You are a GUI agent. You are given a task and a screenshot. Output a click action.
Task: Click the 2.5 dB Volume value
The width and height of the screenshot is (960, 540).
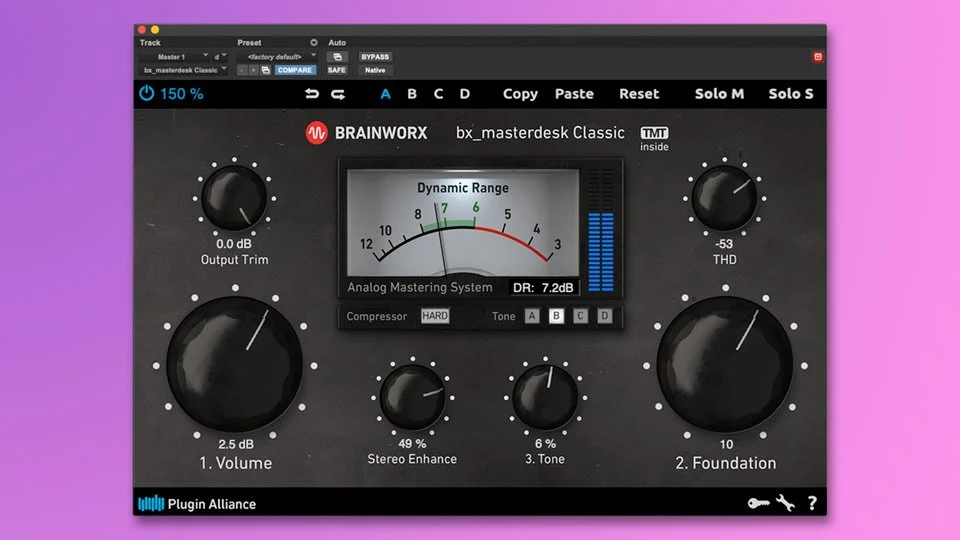236,444
